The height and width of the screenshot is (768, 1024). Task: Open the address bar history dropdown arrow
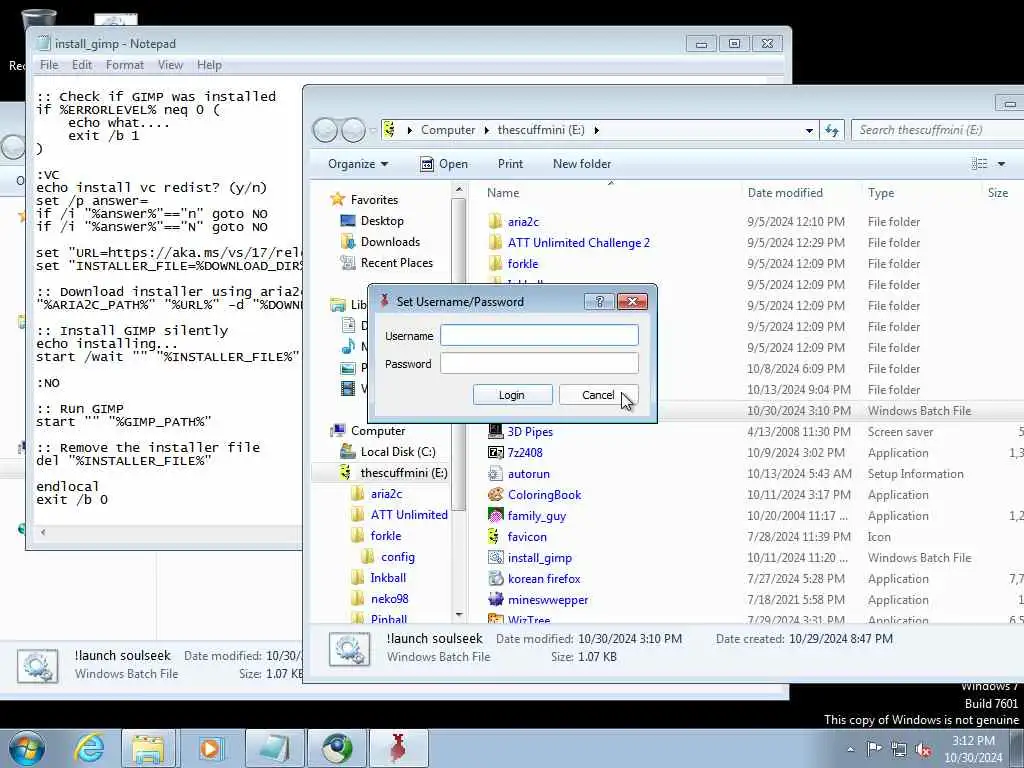pyautogui.click(x=808, y=131)
